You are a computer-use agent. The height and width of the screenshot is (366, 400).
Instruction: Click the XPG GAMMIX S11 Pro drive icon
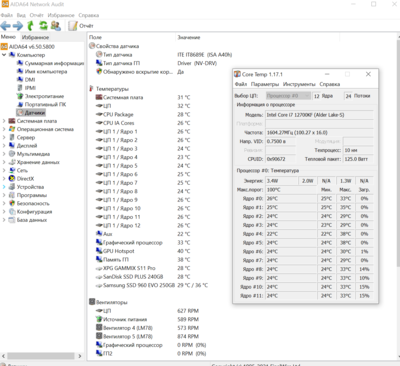click(x=99, y=268)
